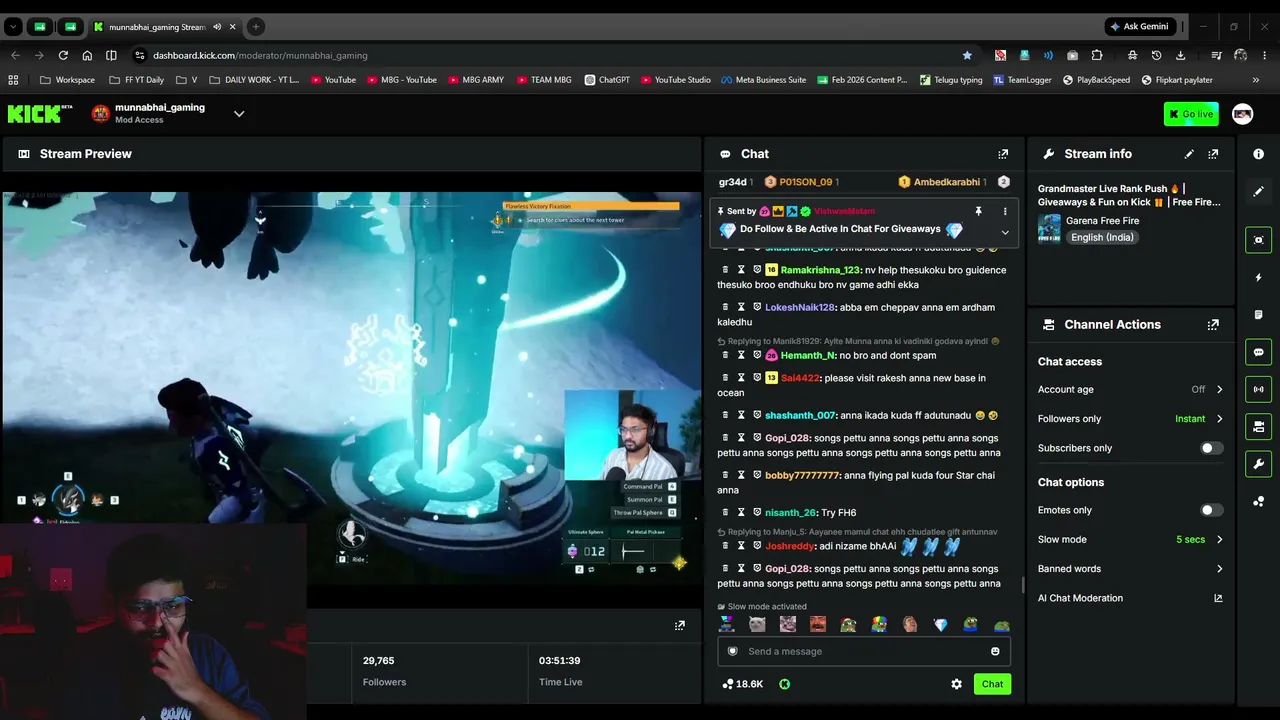Screen dimensions: 1280x720
Task: Toggle Subscribers only chat
Action: click(1211, 448)
